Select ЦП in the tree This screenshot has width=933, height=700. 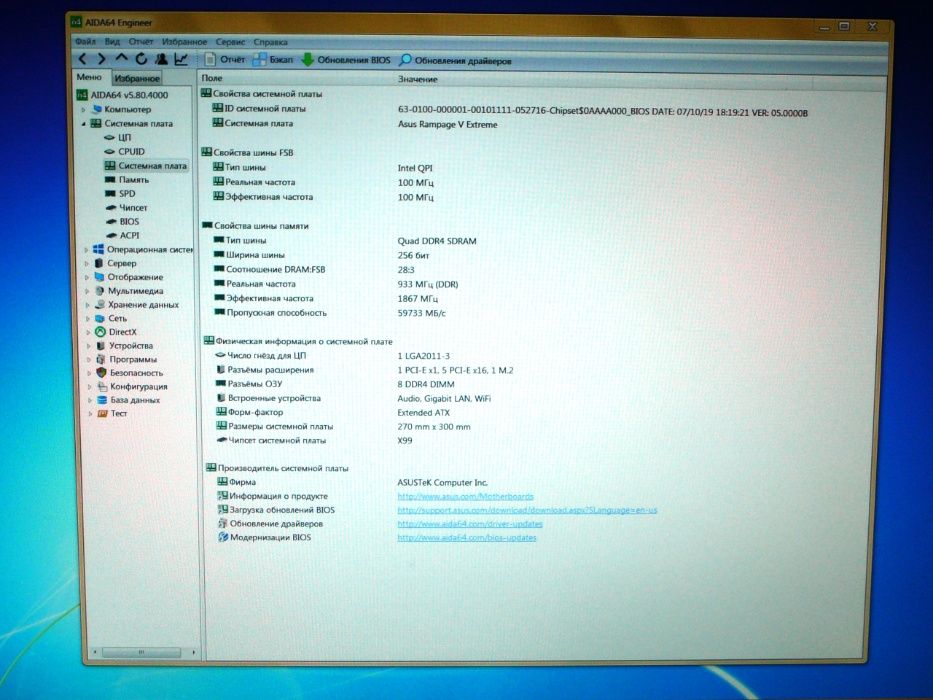pyautogui.click(x=118, y=138)
